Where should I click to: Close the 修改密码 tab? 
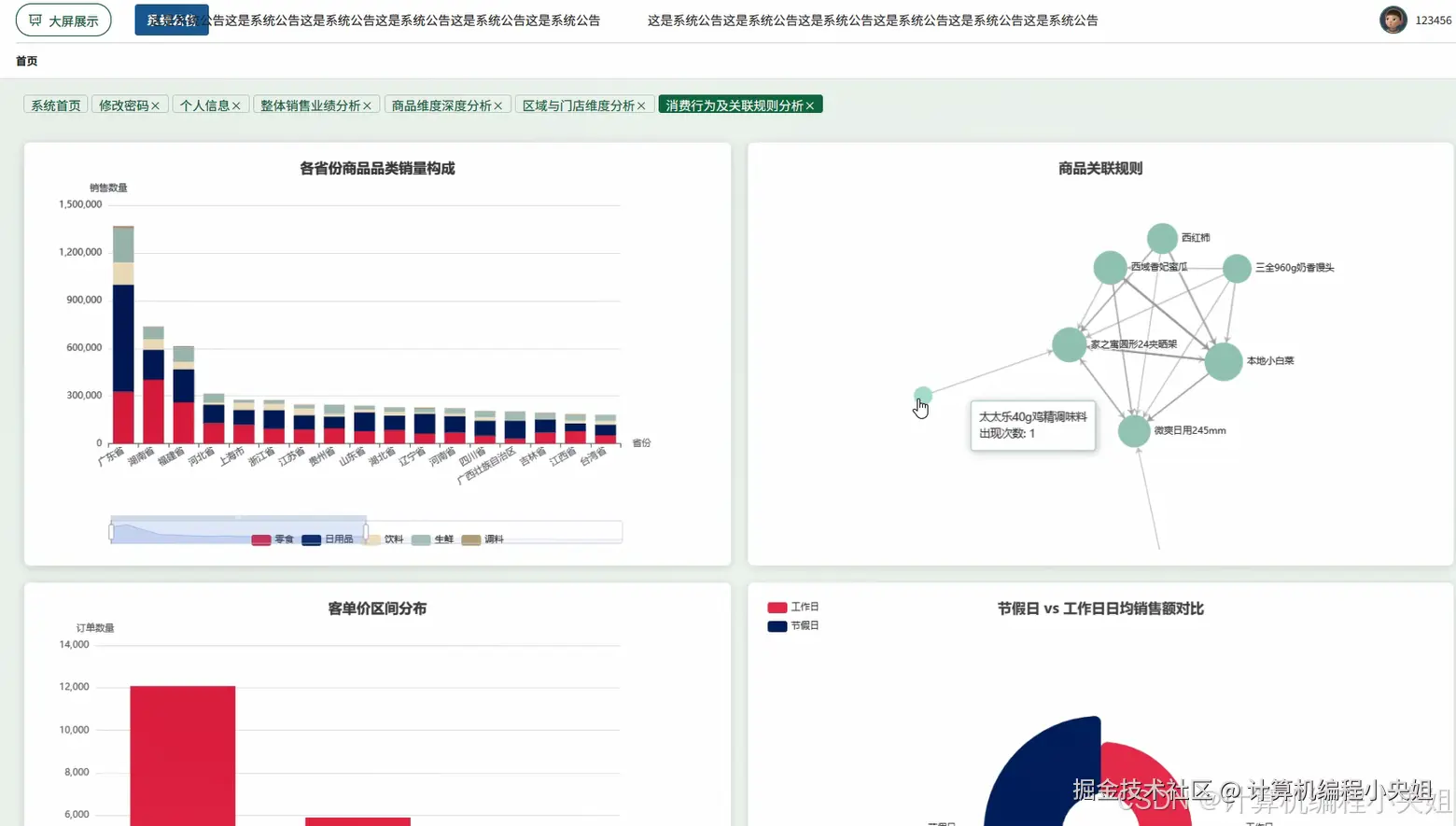[x=155, y=105]
